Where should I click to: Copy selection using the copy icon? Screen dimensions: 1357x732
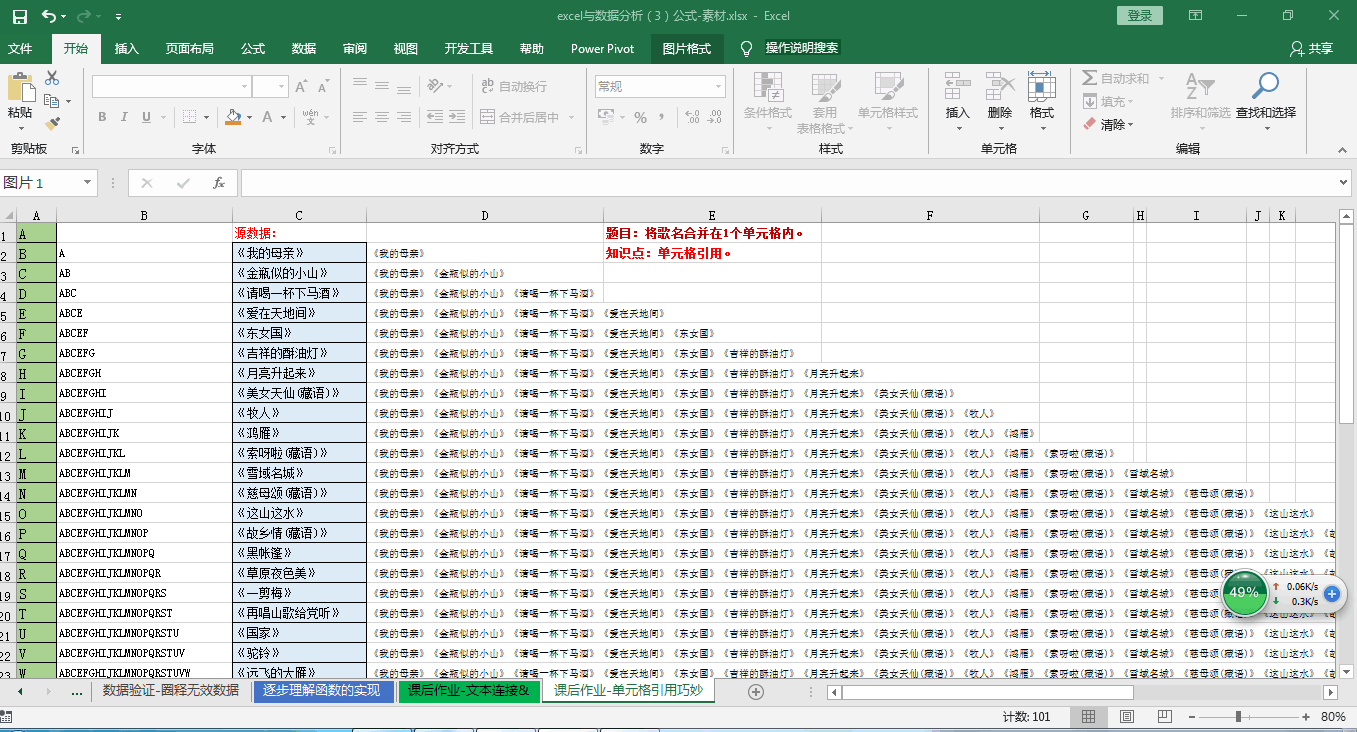click(52, 101)
